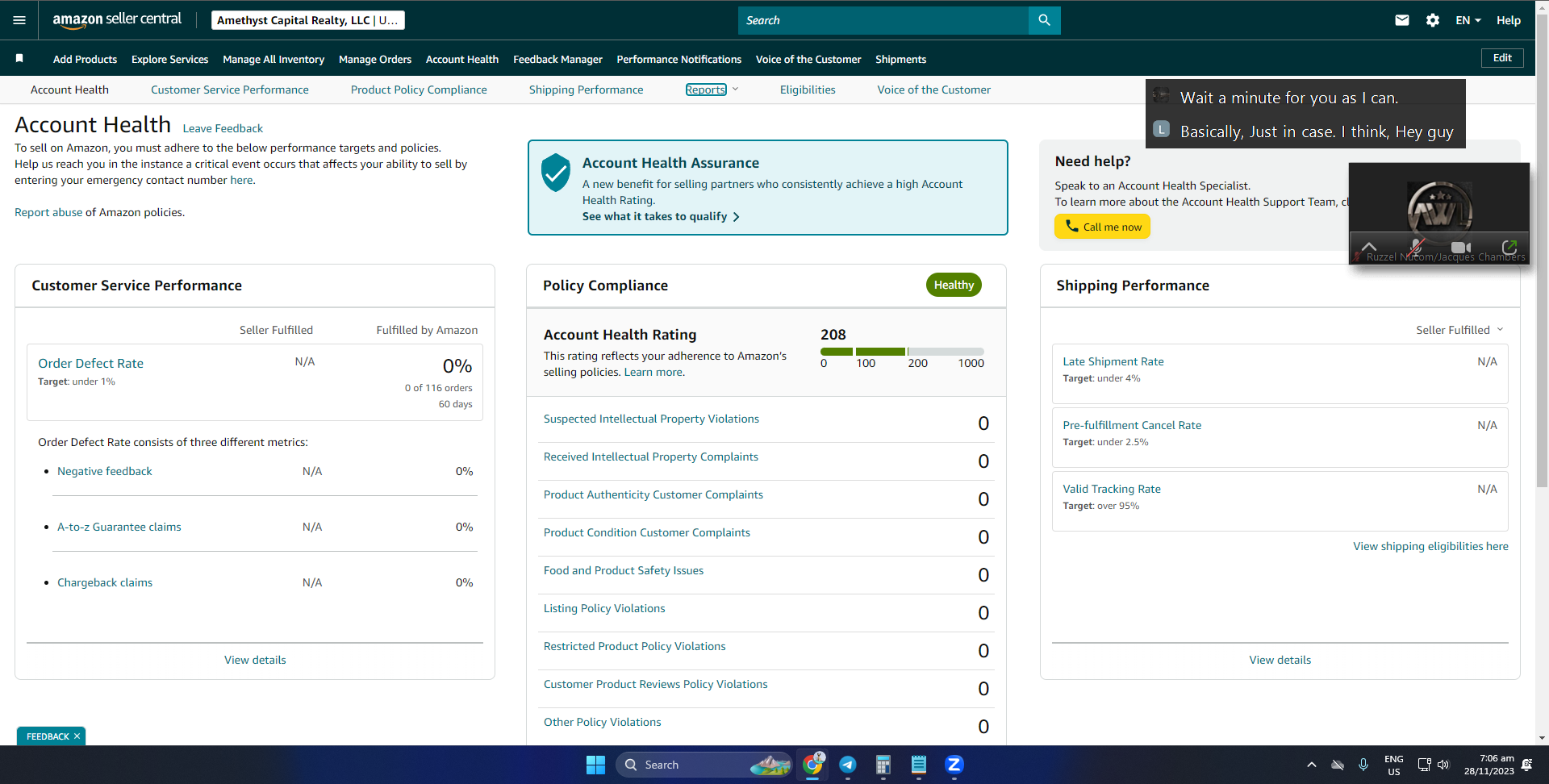Open Late Shipment Rate link
The width and height of the screenshot is (1549, 784).
tap(1113, 361)
